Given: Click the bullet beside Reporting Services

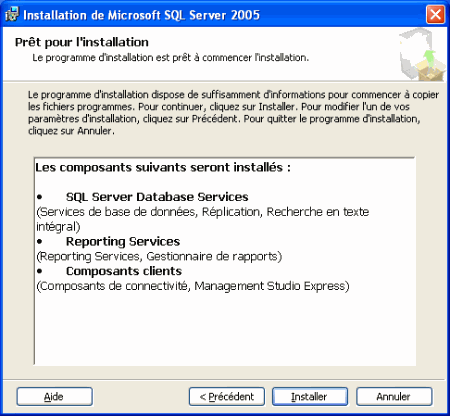Looking at the screenshot, I should (40, 241).
